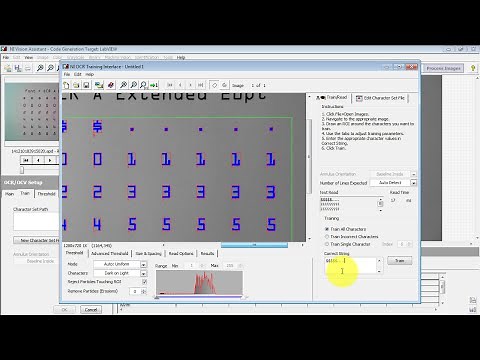
Task: Click the image-acquire icon after Save
Action: [x=99, y=85]
